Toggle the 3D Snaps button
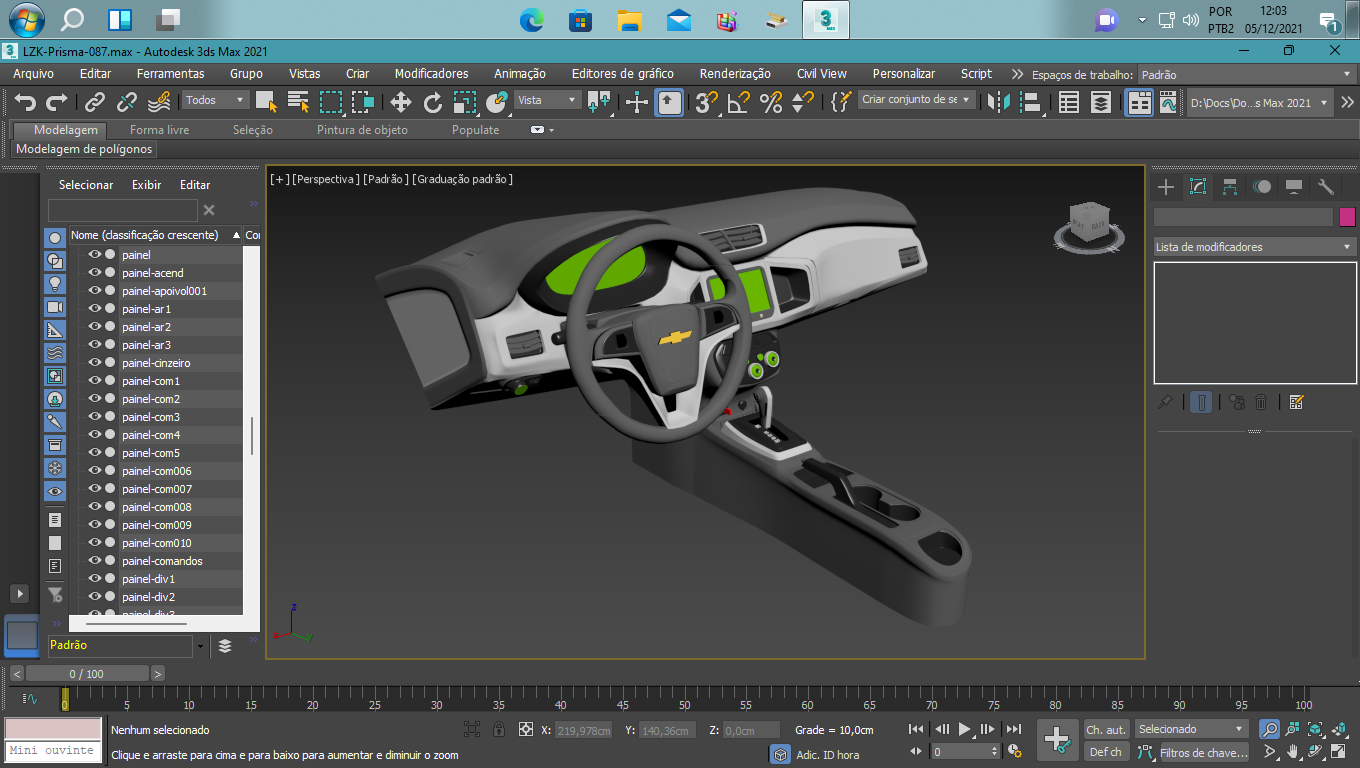 click(x=707, y=102)
